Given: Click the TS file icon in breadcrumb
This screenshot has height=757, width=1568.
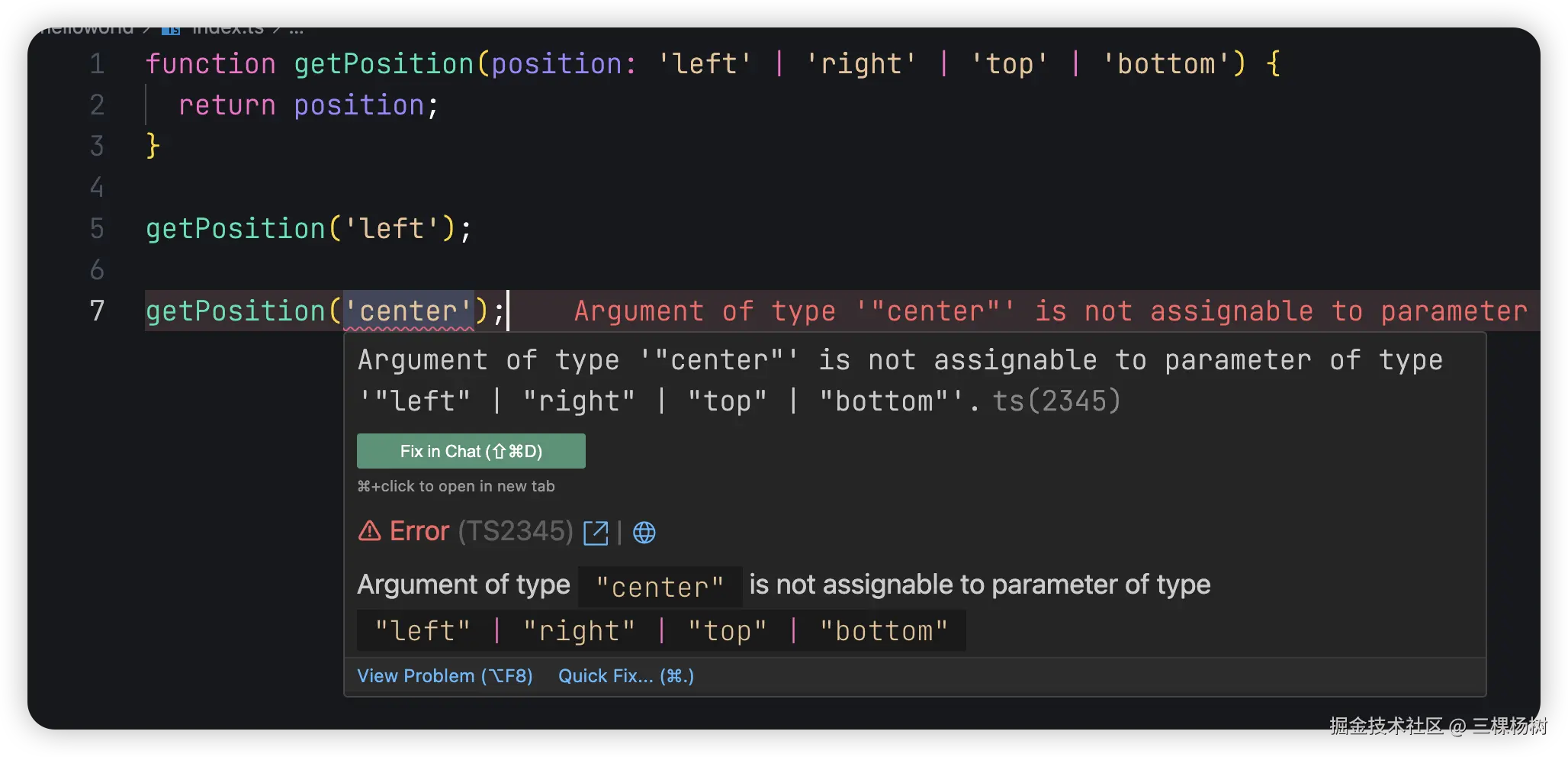Looking at the screenshot, I should (171, 31).
